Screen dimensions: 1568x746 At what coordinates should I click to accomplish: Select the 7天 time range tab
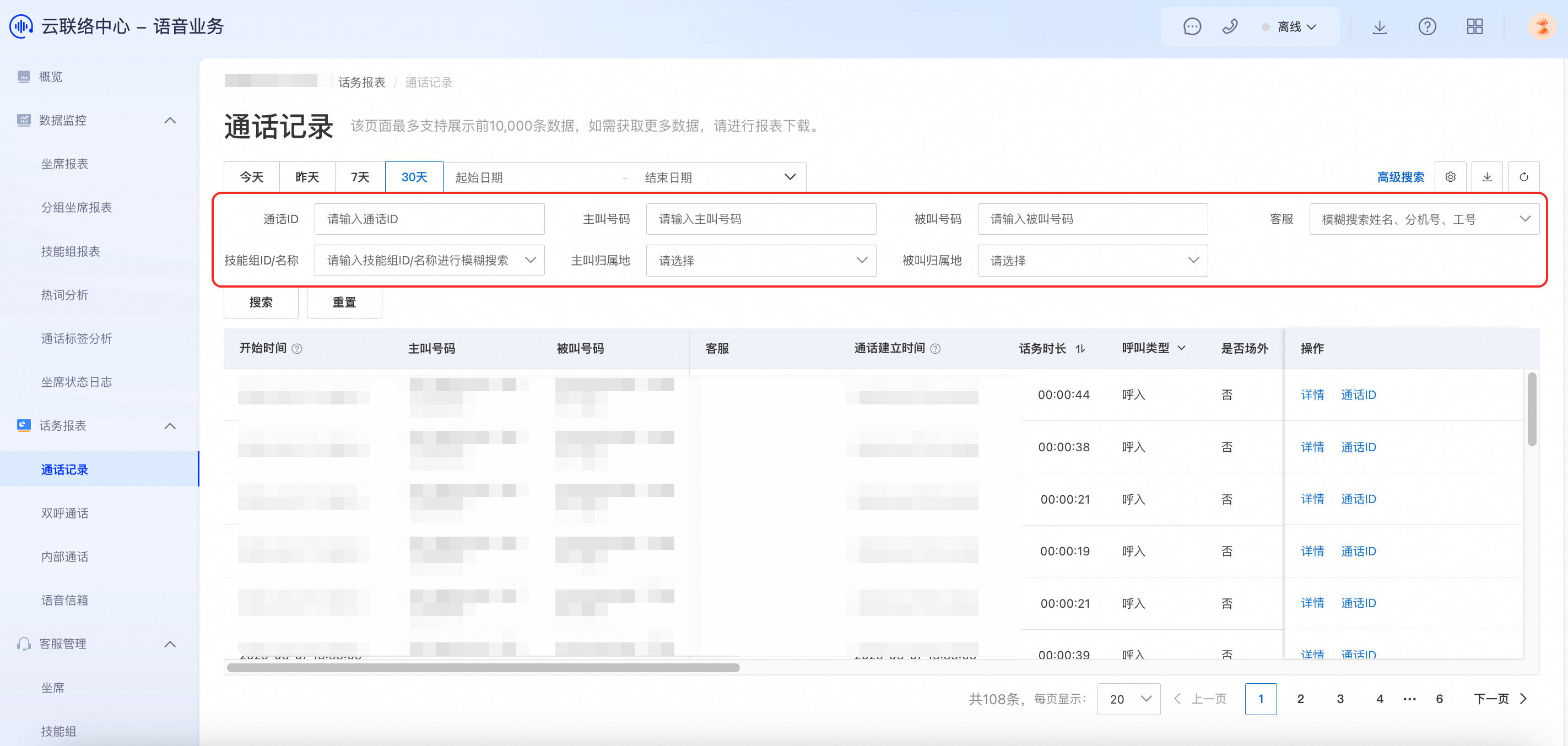pyautogui.click(x=360, y=177)
